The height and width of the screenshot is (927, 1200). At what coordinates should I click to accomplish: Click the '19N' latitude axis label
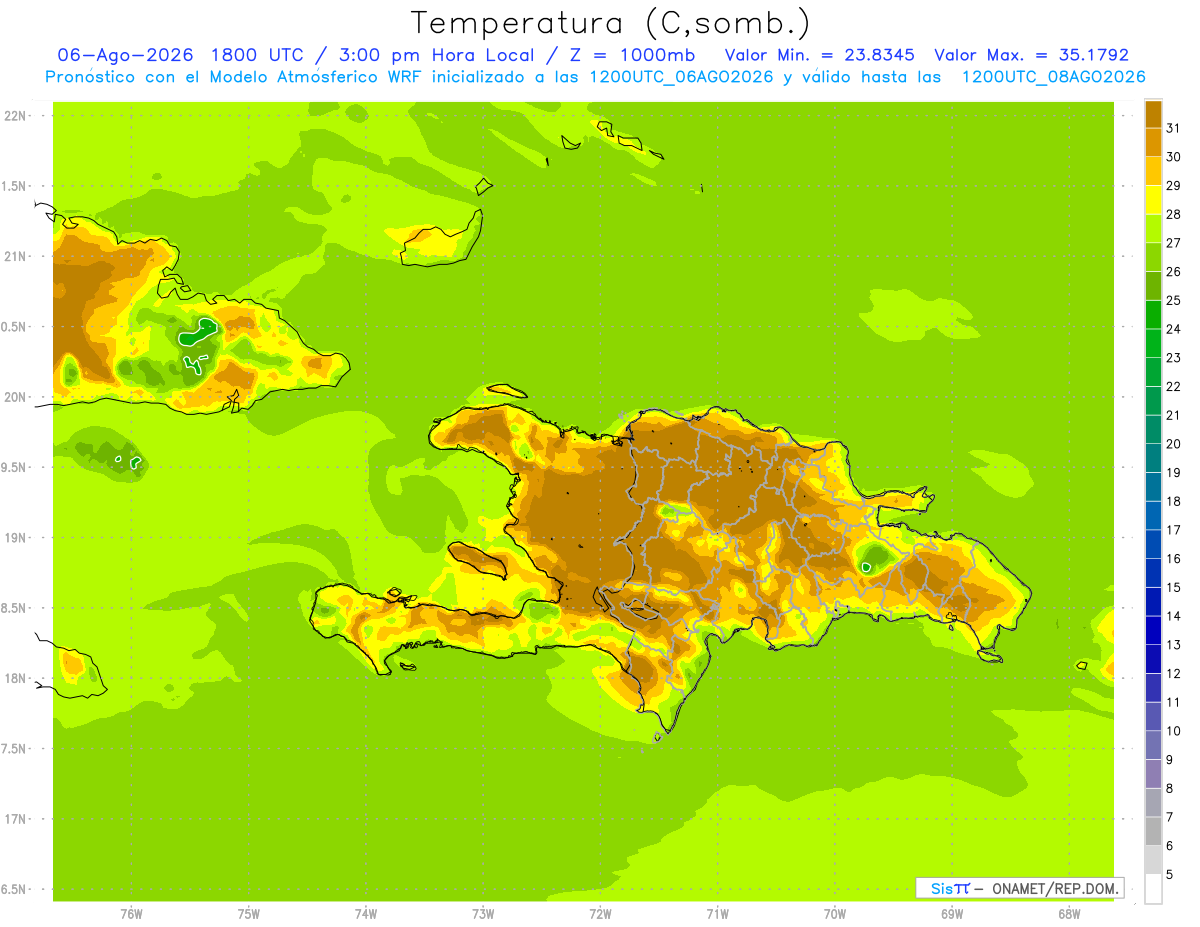(15, 538)
